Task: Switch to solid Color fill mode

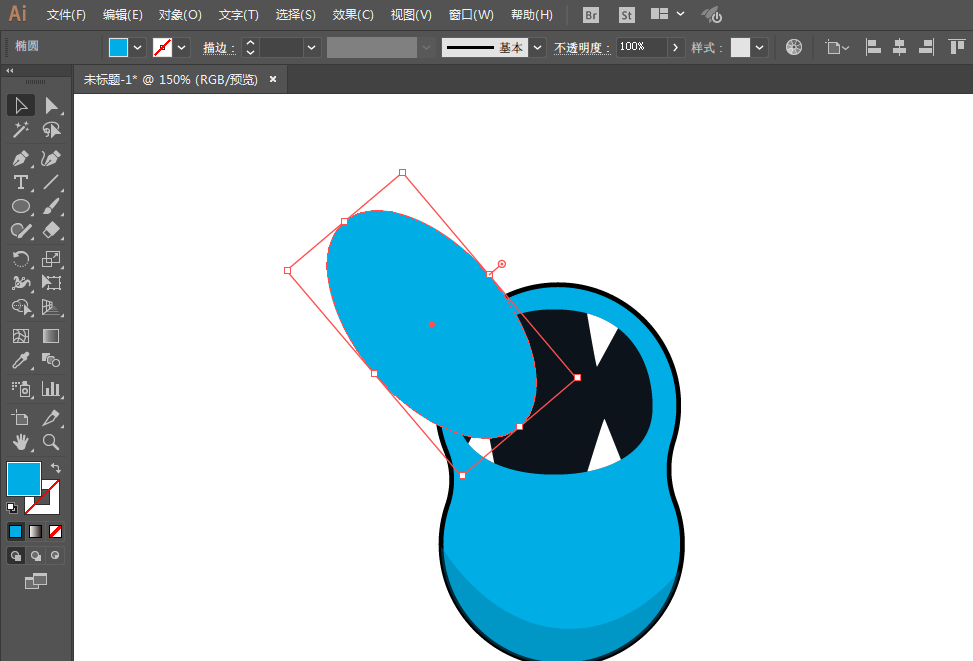Action: click(x=16, y=531)
